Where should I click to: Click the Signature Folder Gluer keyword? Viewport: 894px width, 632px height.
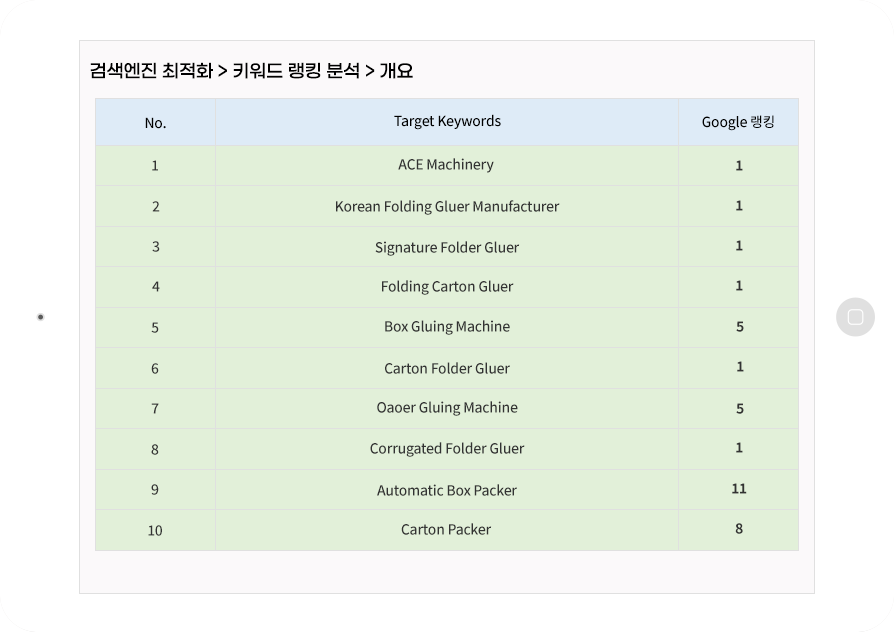coord(447,248)
